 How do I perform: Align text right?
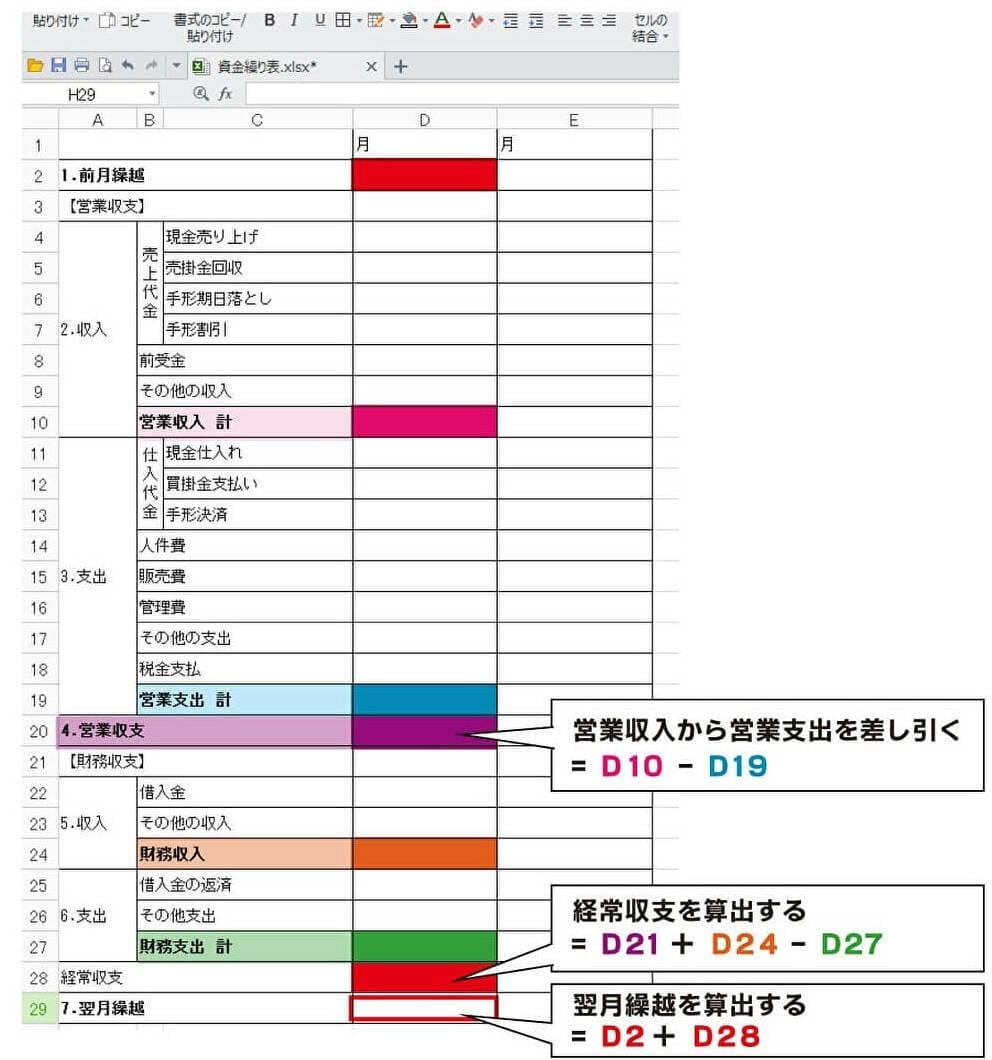609,21
